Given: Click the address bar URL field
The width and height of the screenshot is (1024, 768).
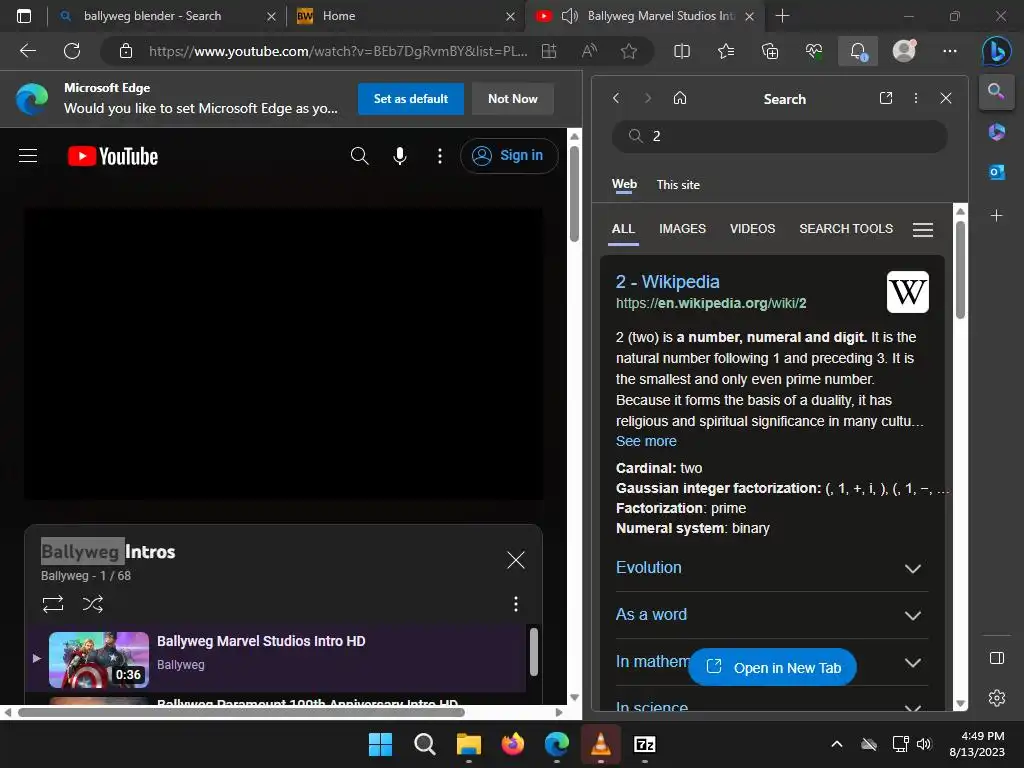Looking at the screenshot, I should click(338, 51).
